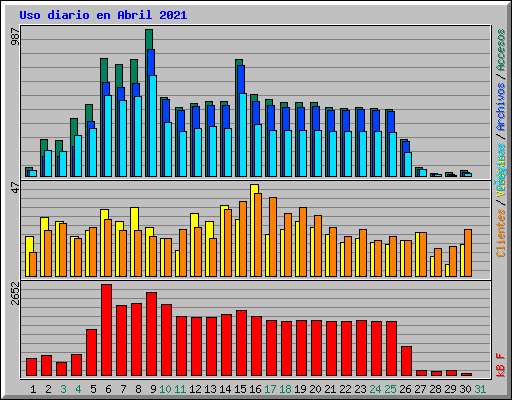Click the vertical "Accesos" legend label

[501, 50]
